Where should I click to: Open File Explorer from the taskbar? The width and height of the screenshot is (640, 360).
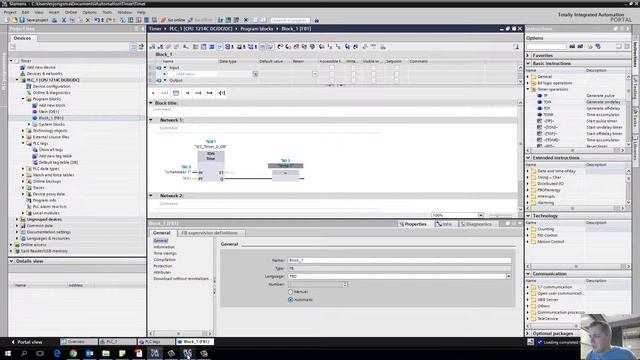point(106,353)
